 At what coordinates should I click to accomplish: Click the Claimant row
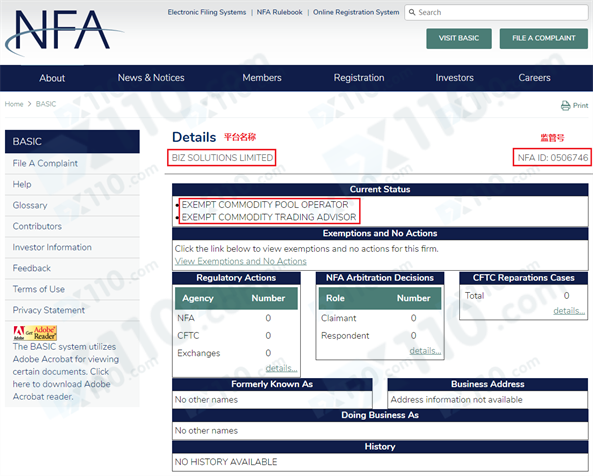(x=380, y=318)
